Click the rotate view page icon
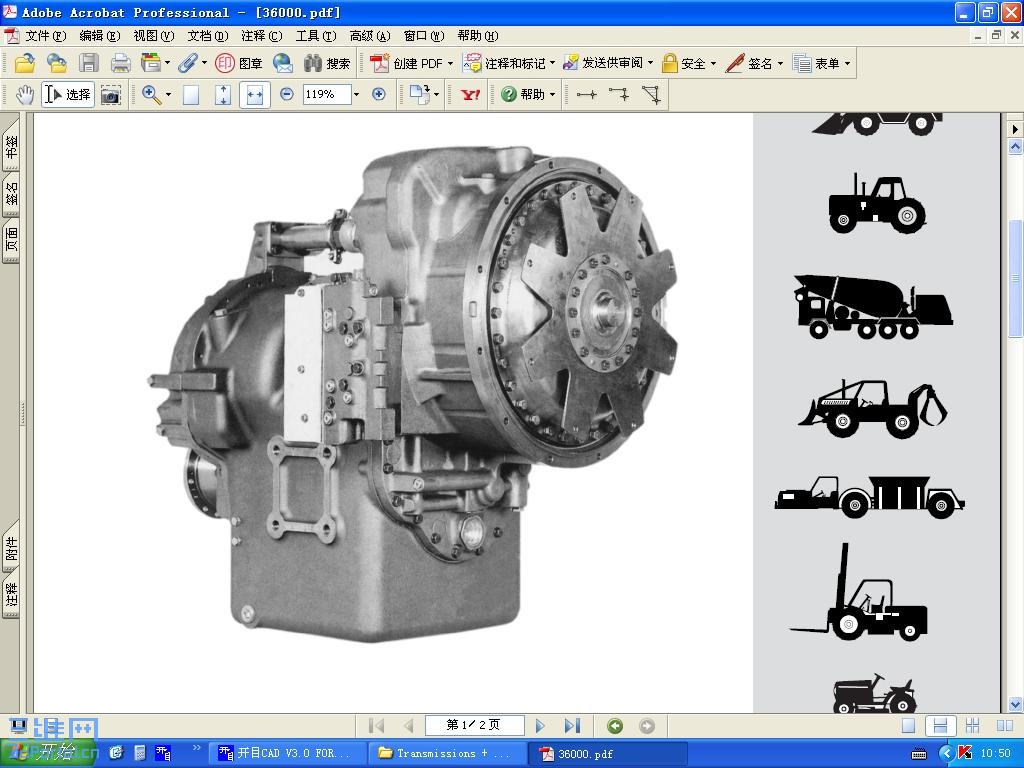The width and height of the screenshot is (1024, 768). click(419, 95)
